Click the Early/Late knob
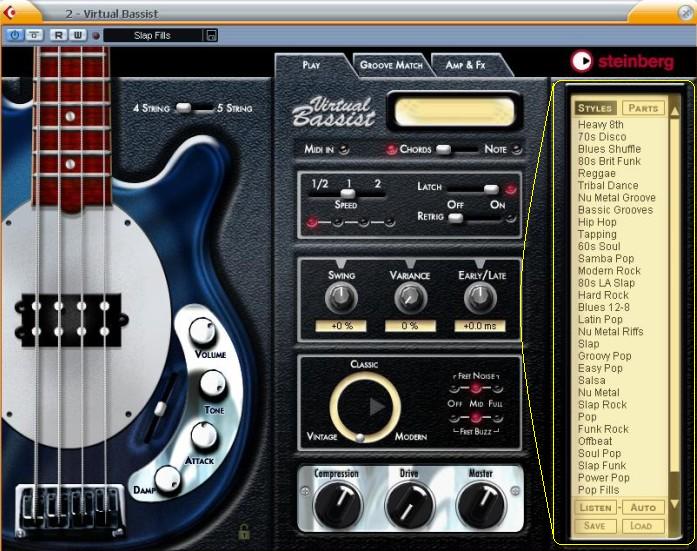The width and height of the screenshot is (697, 551). 480,297
